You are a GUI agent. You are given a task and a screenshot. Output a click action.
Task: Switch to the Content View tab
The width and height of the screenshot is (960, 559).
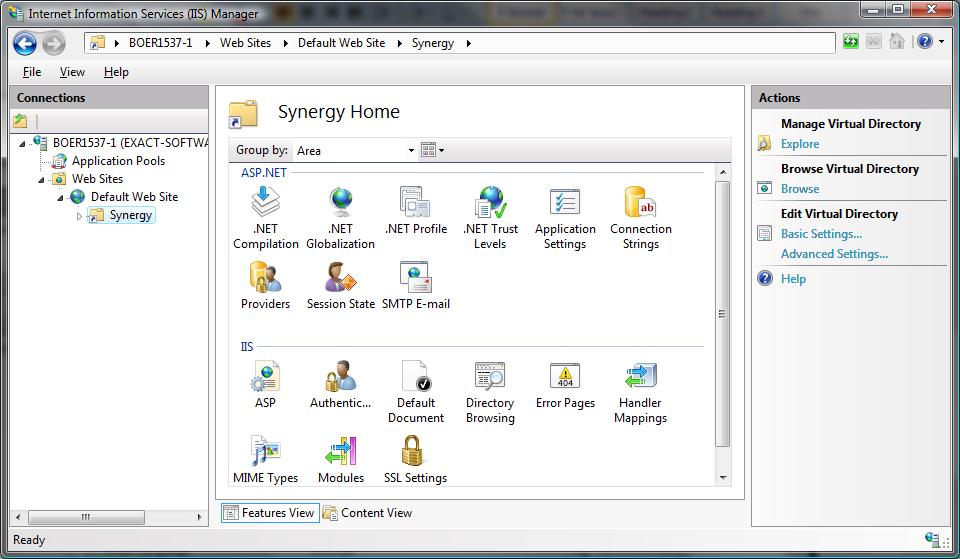pos(367,513)
